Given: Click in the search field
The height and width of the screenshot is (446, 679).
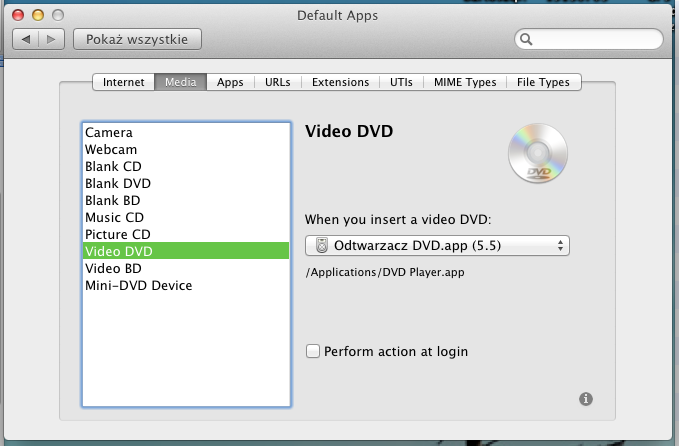Looking at the screenshot, I should coord(595,40).
